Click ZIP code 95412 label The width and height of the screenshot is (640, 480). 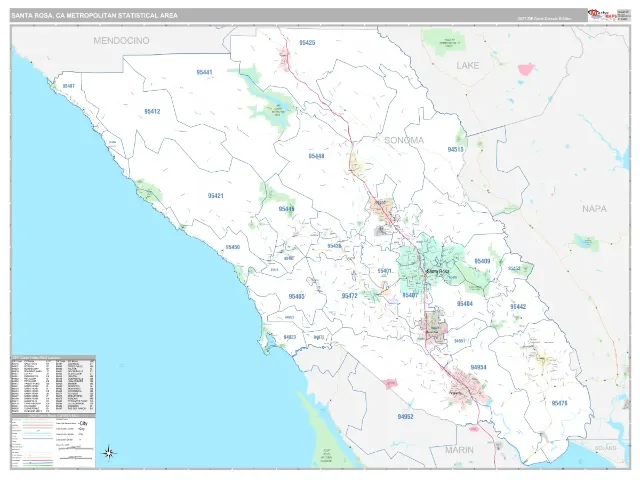(152, 111)
